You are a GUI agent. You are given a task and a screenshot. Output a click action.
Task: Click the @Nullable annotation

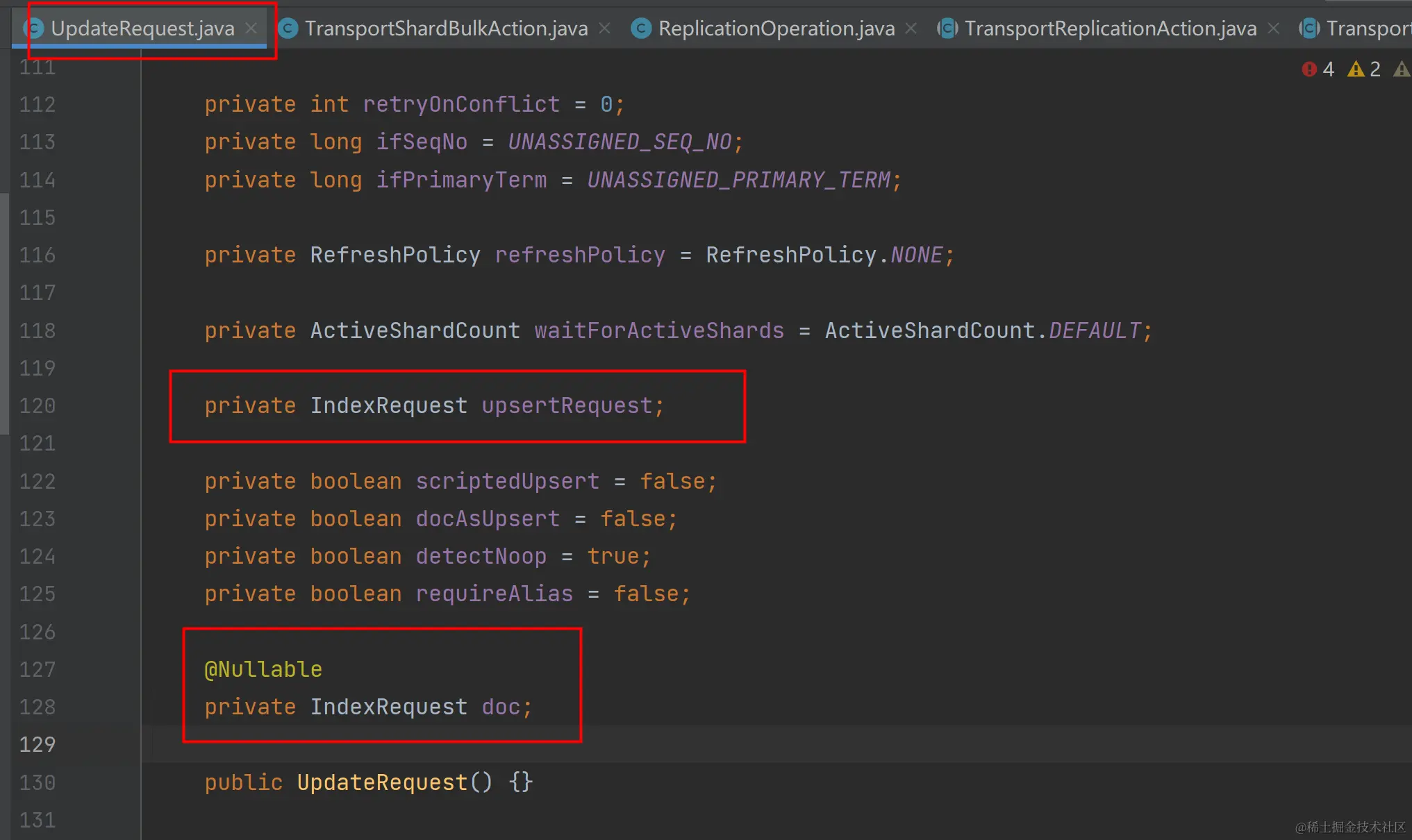point(263,669)
